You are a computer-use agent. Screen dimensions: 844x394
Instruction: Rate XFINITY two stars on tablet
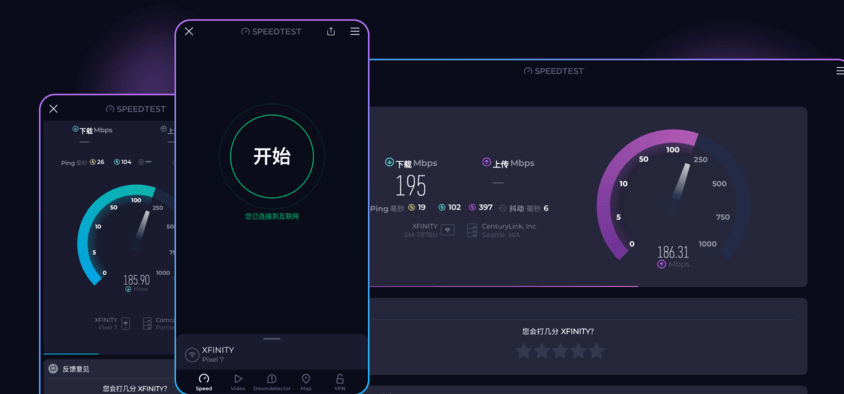[541, 351]
